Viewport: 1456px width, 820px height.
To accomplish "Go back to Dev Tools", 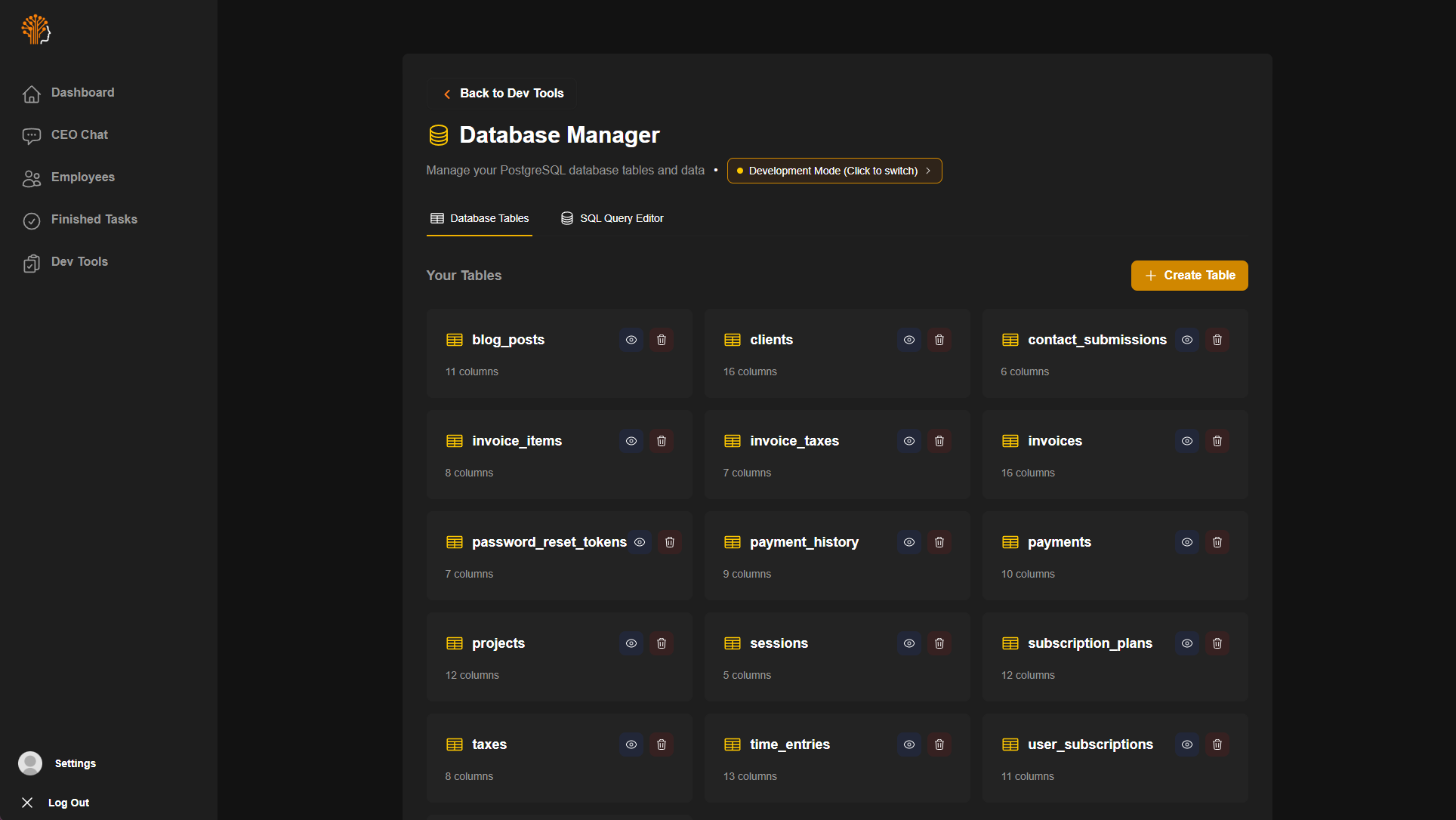I will 503,94.
